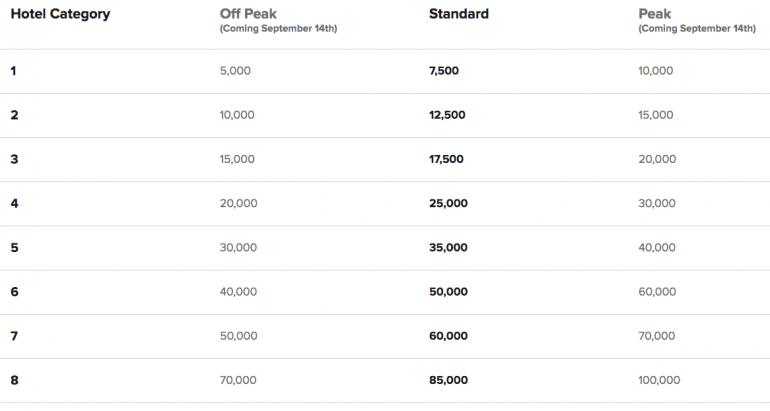Screen dimensions: 770x411
Task: Select the Peak value for category 4
Action: click(x=656, y=203)
